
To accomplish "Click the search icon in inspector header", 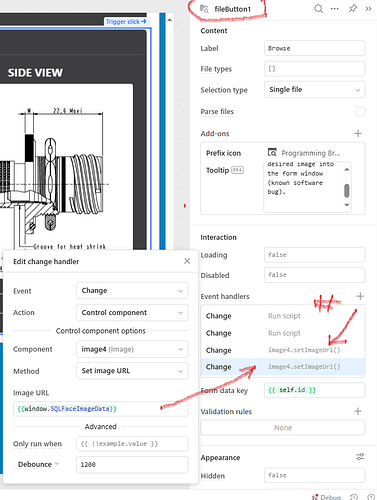I will [x=318, y=9].
